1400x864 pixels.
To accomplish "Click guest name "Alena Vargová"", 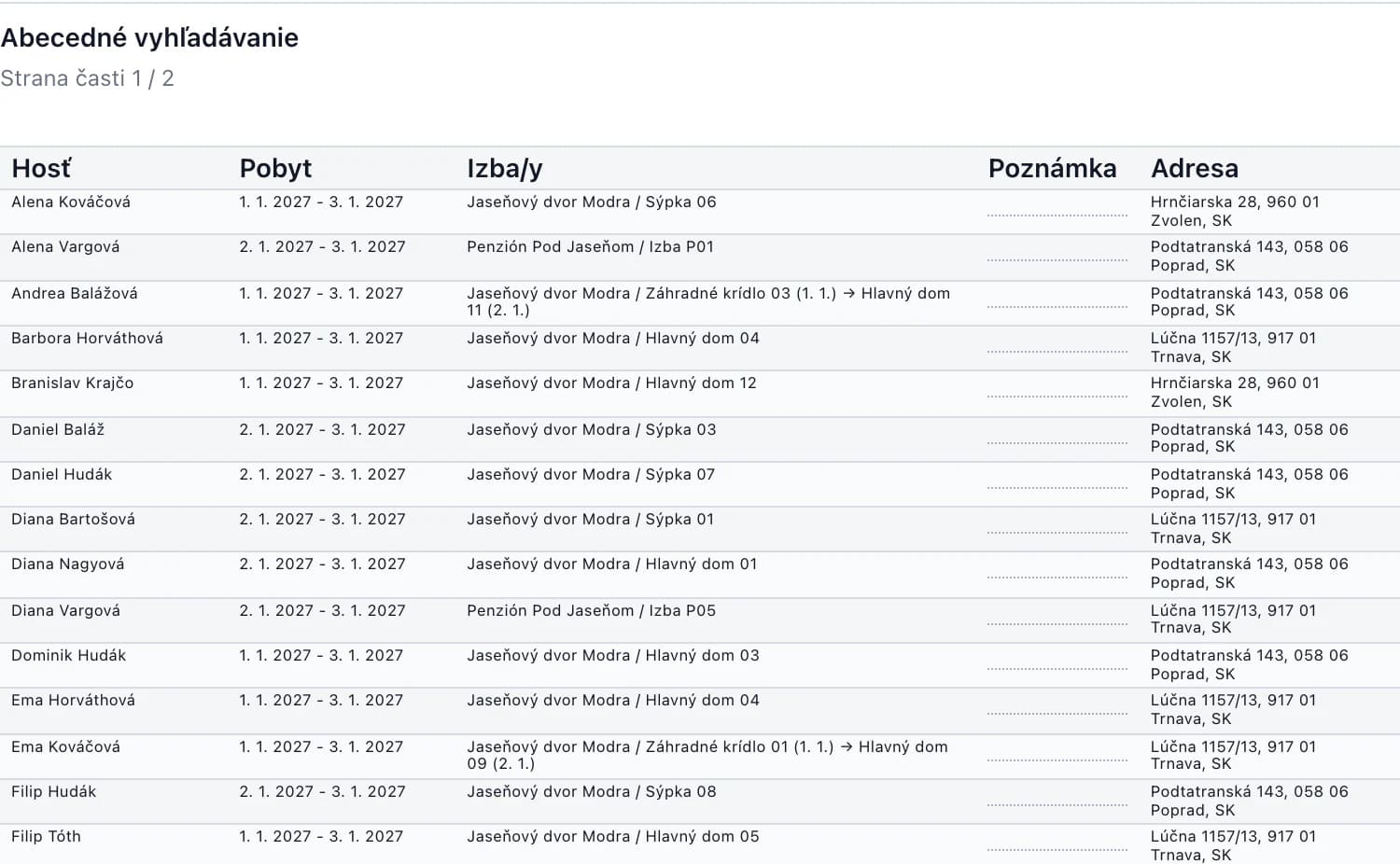I will 65,246.
